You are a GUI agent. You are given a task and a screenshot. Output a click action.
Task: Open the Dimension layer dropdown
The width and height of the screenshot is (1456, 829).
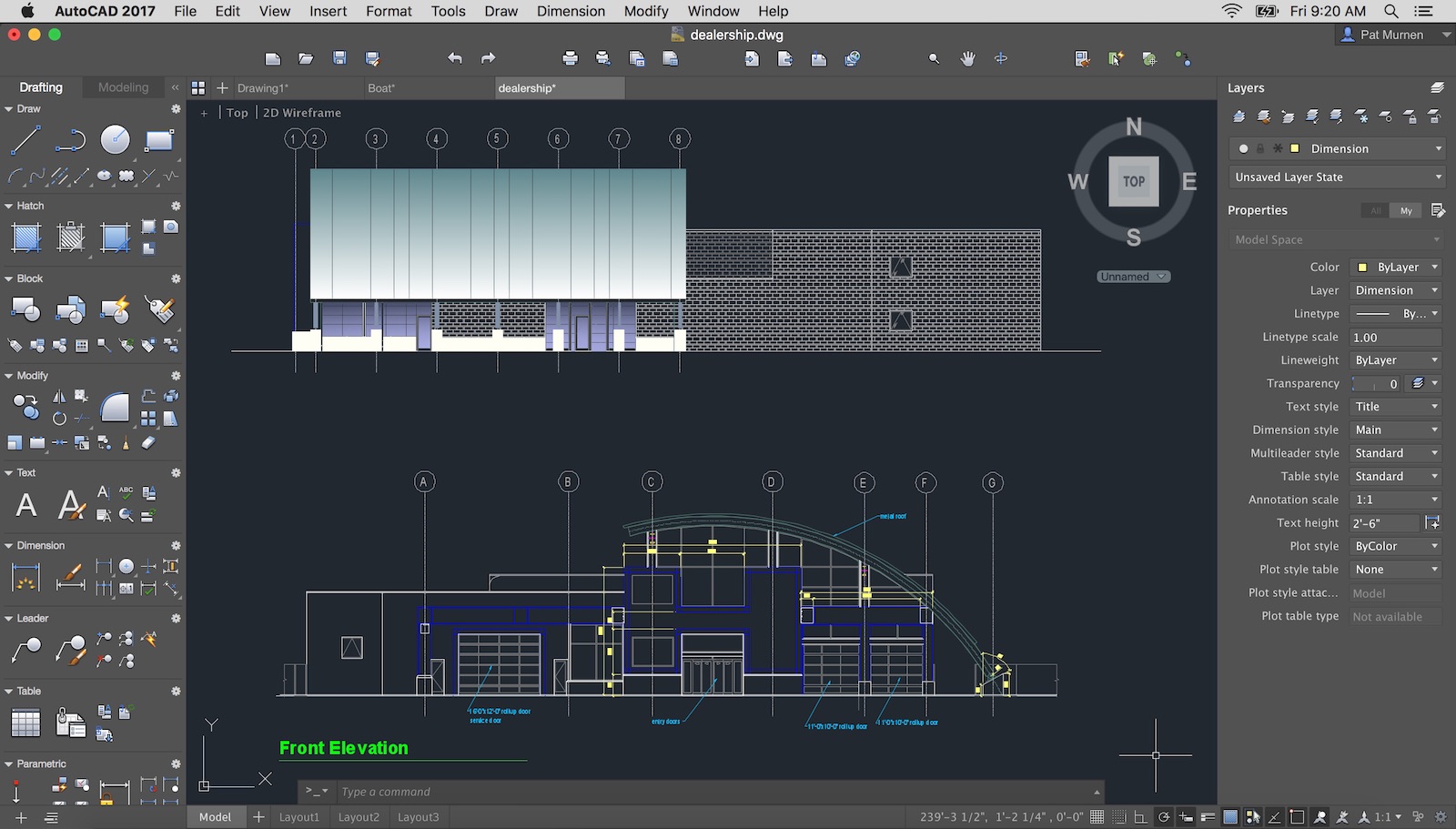coord(1438,148)
